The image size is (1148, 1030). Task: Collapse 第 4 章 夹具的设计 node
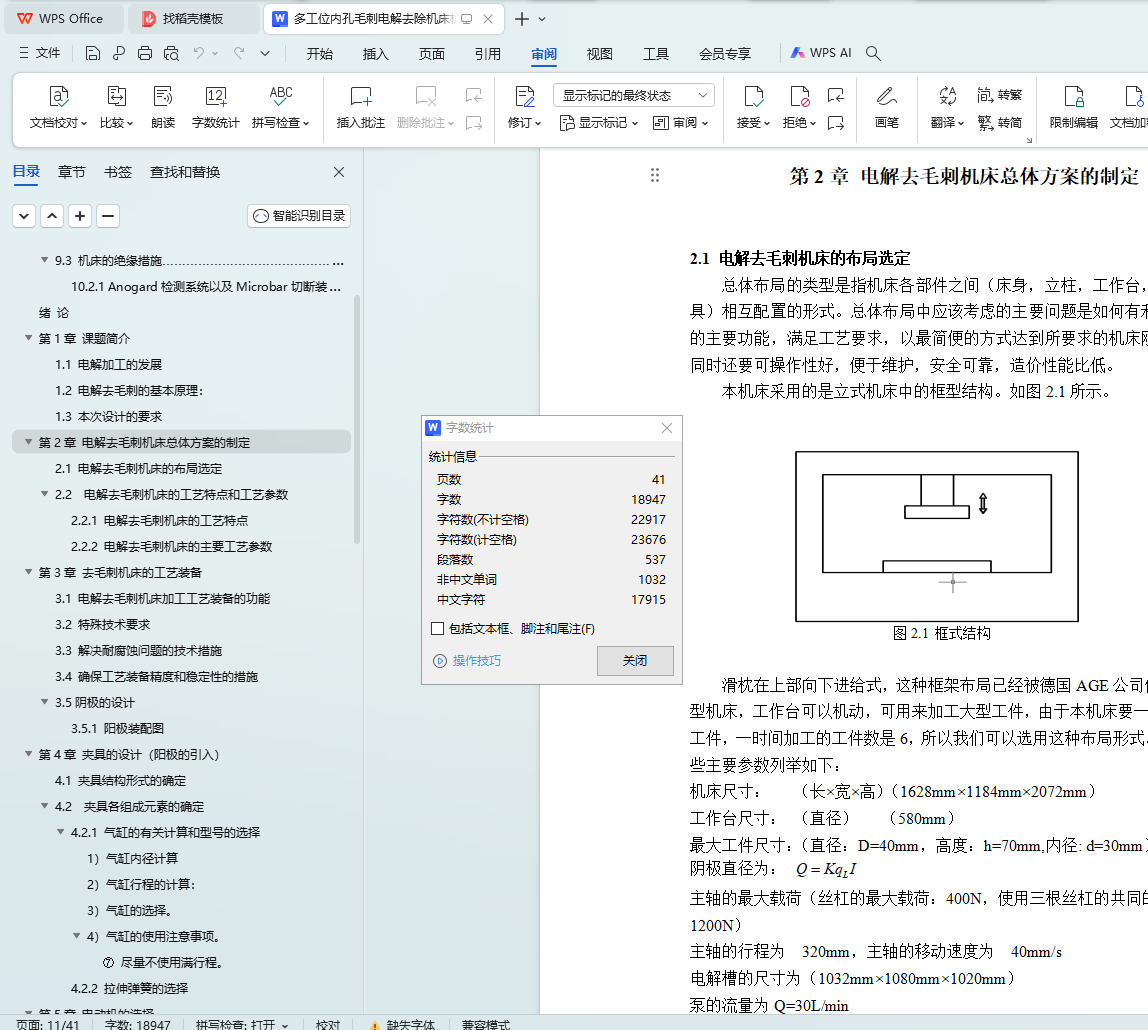(x=28, y=754)
